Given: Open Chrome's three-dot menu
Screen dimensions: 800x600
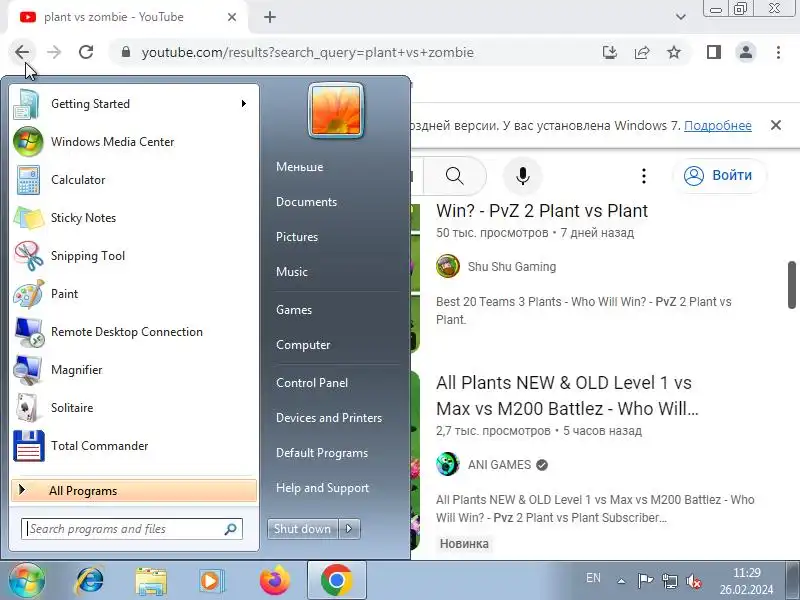Looking at the screenshot, I should 778,52.
